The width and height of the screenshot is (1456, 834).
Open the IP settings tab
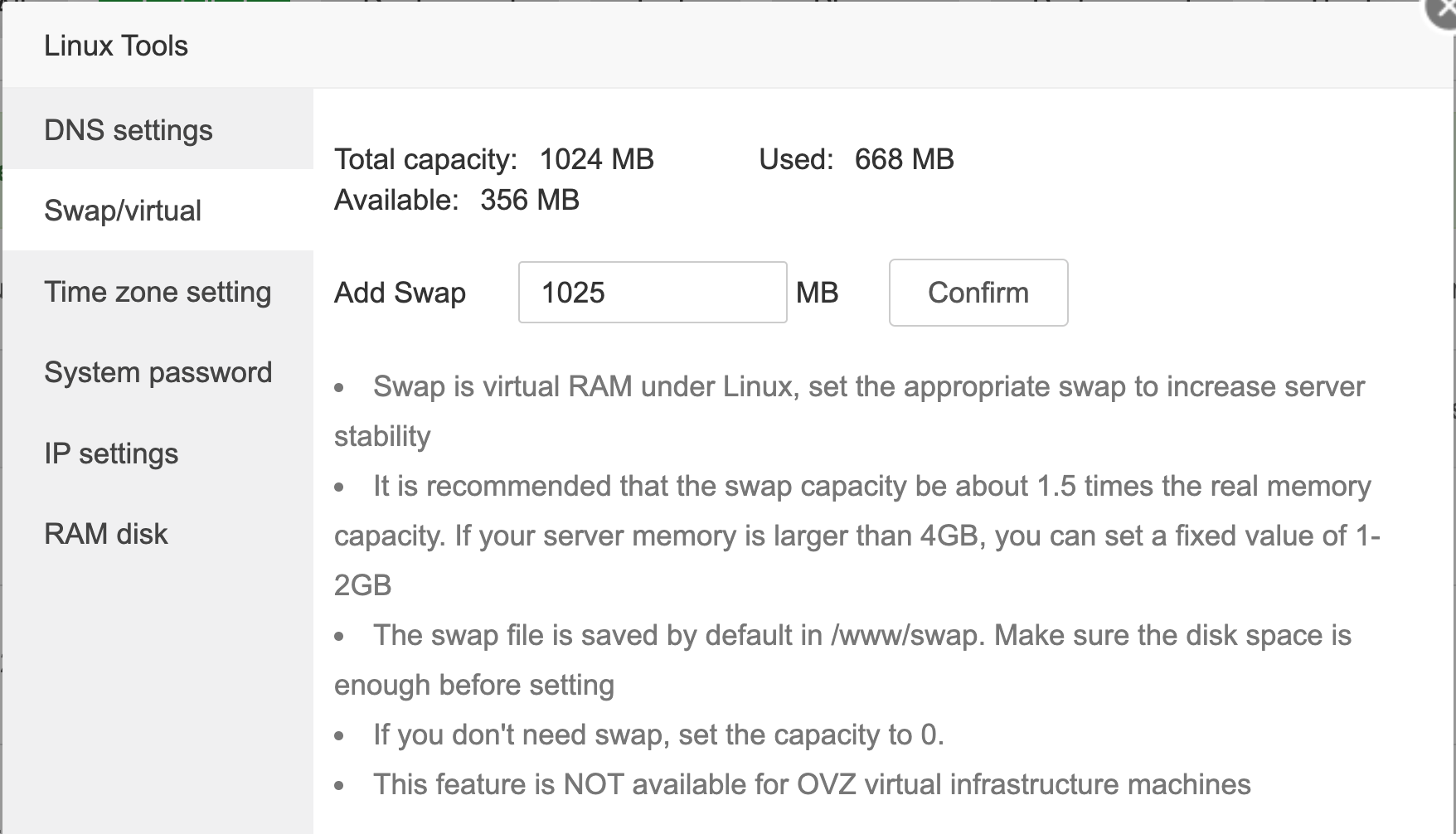(x=111, y=453)
